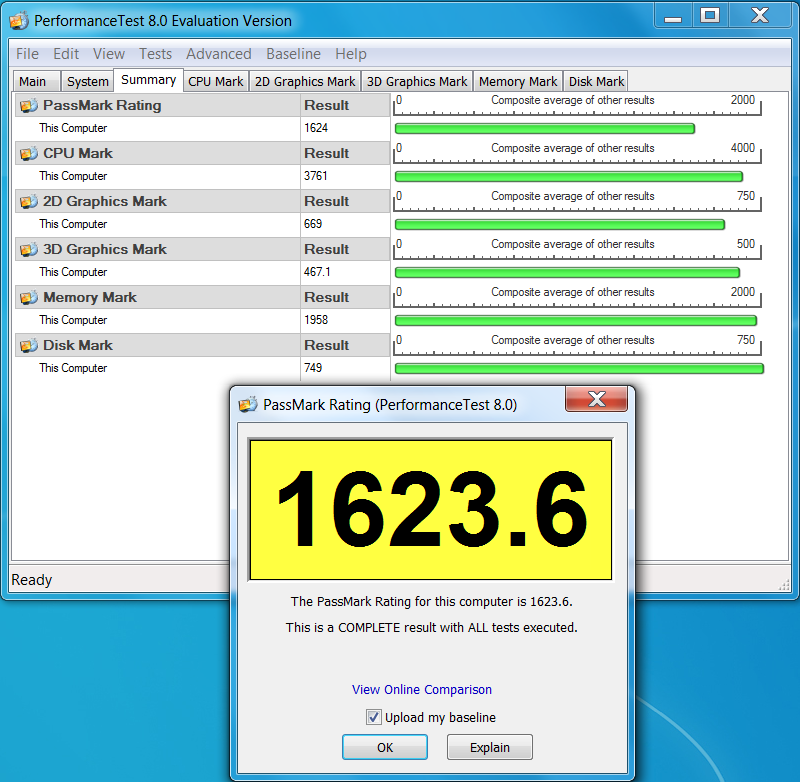The image size is (800, 782).
Task: Click the Memory Mark green result bar
Action: [576, 320]
